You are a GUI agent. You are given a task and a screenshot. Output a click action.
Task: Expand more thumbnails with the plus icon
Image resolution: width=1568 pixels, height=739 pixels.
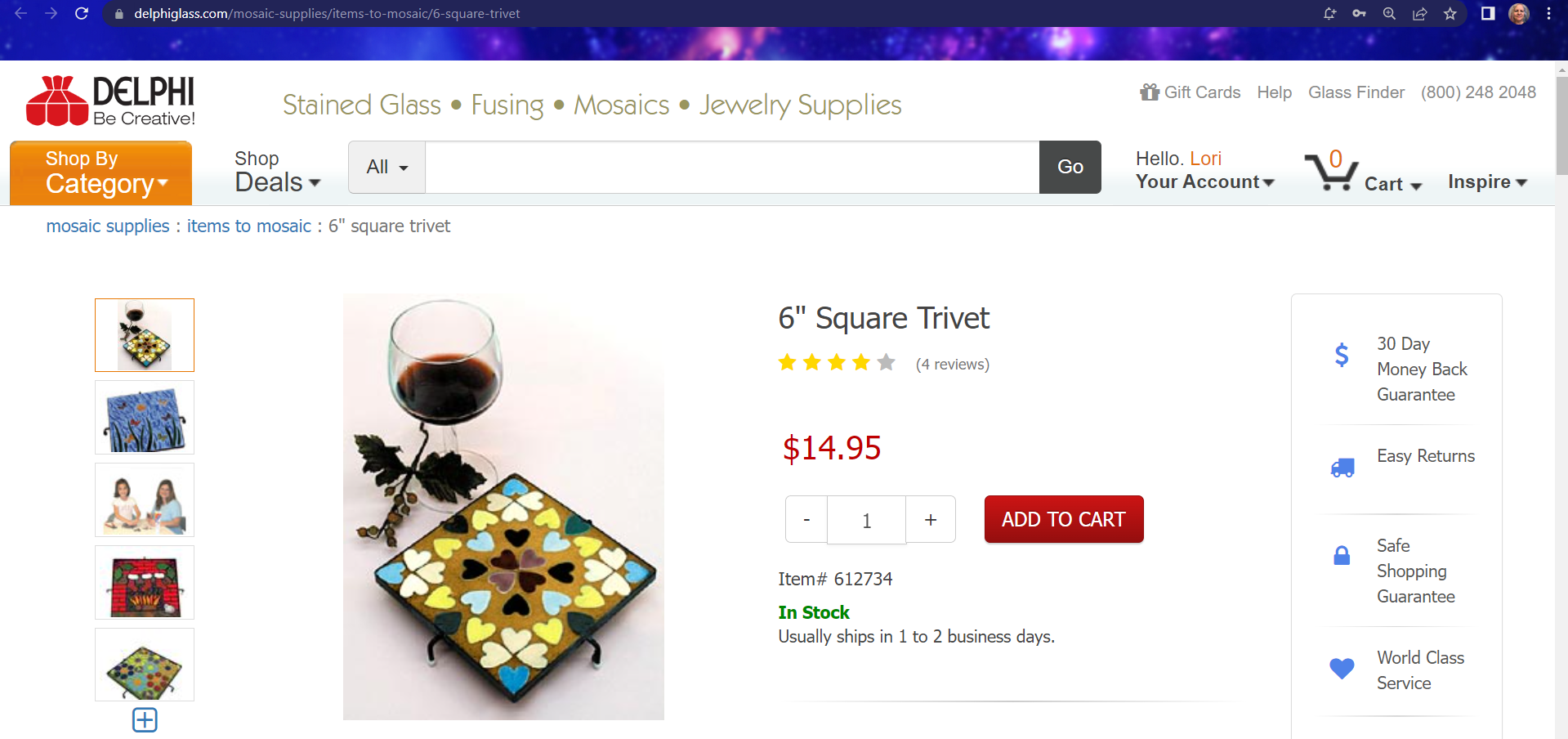point(145,720)
